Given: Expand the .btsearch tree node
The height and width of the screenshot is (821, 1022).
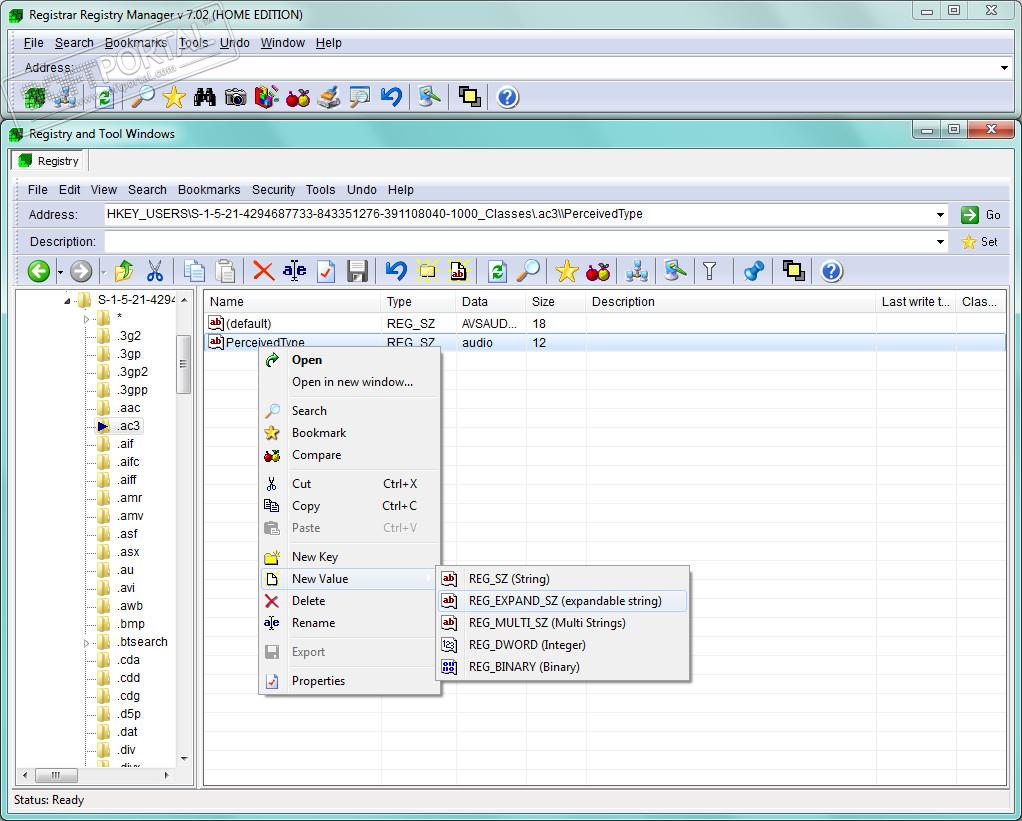Looking at the screenshot, I should [x=87, y=642].
